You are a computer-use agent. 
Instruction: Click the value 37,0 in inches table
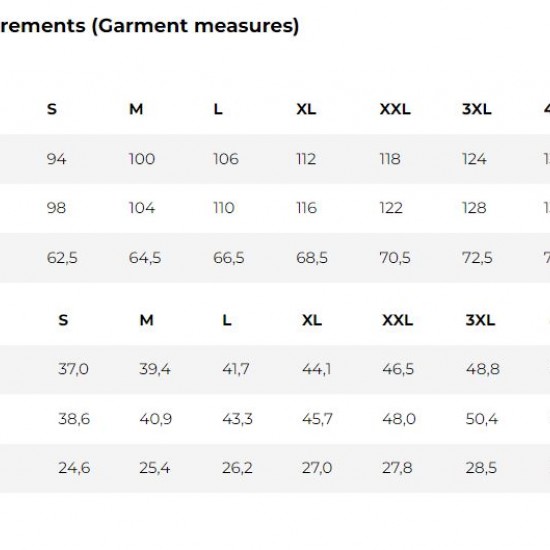click(x=73, y=369)
